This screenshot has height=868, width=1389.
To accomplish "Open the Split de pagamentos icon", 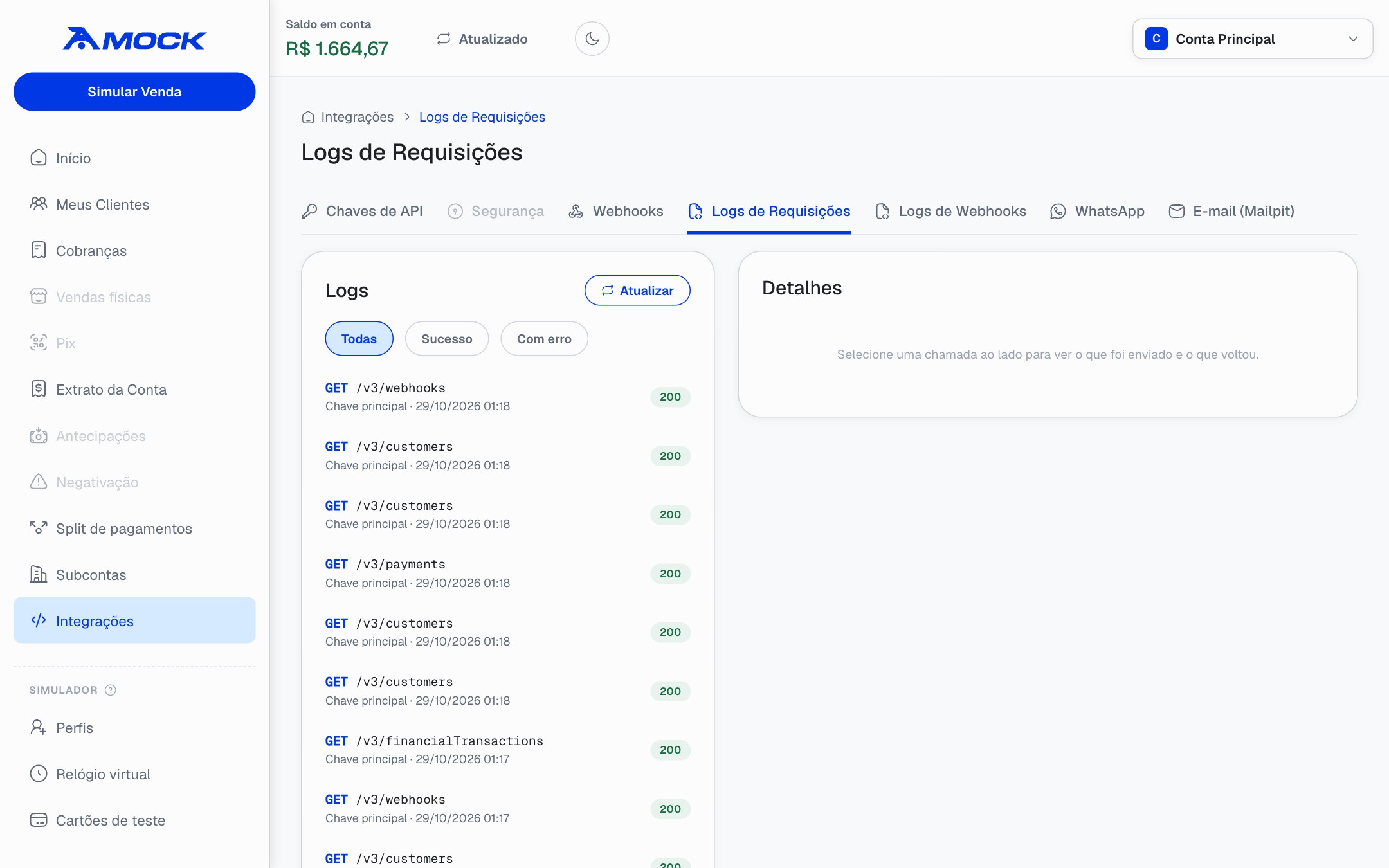I will click(39, 528).
